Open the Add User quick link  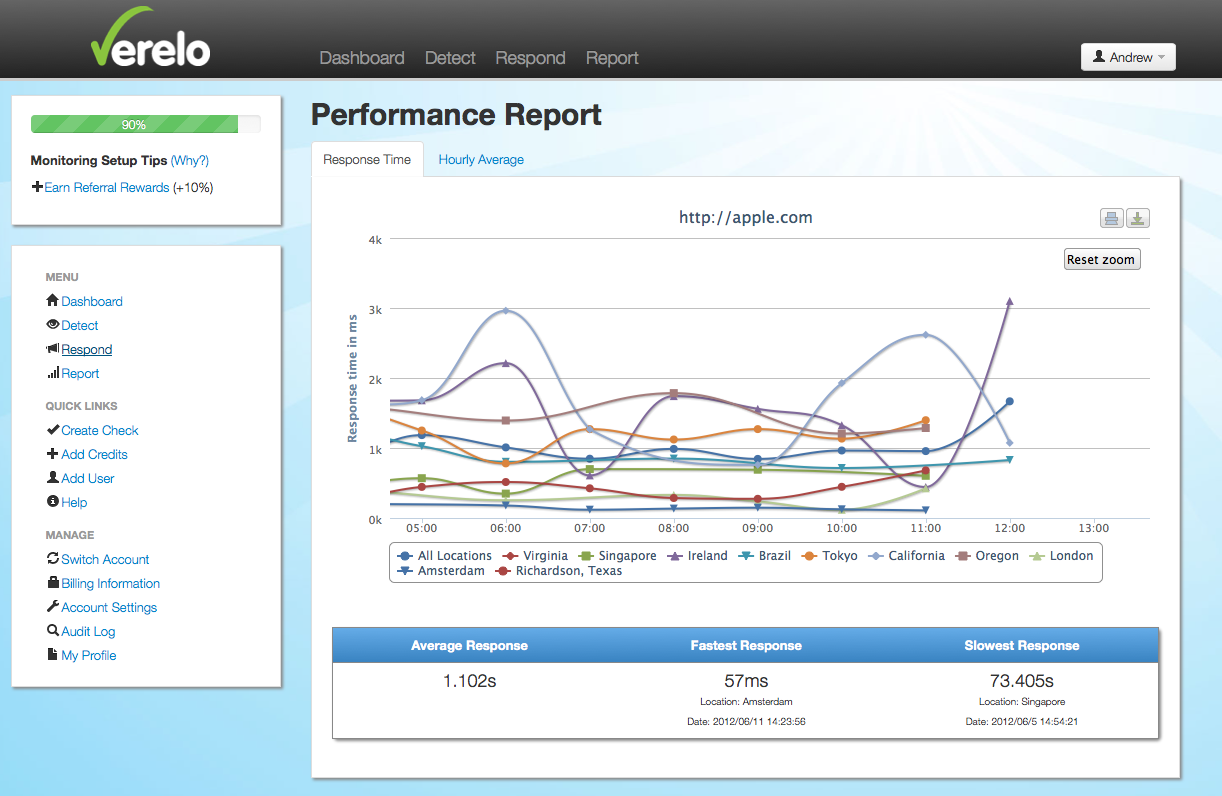(x=88, y=478)
